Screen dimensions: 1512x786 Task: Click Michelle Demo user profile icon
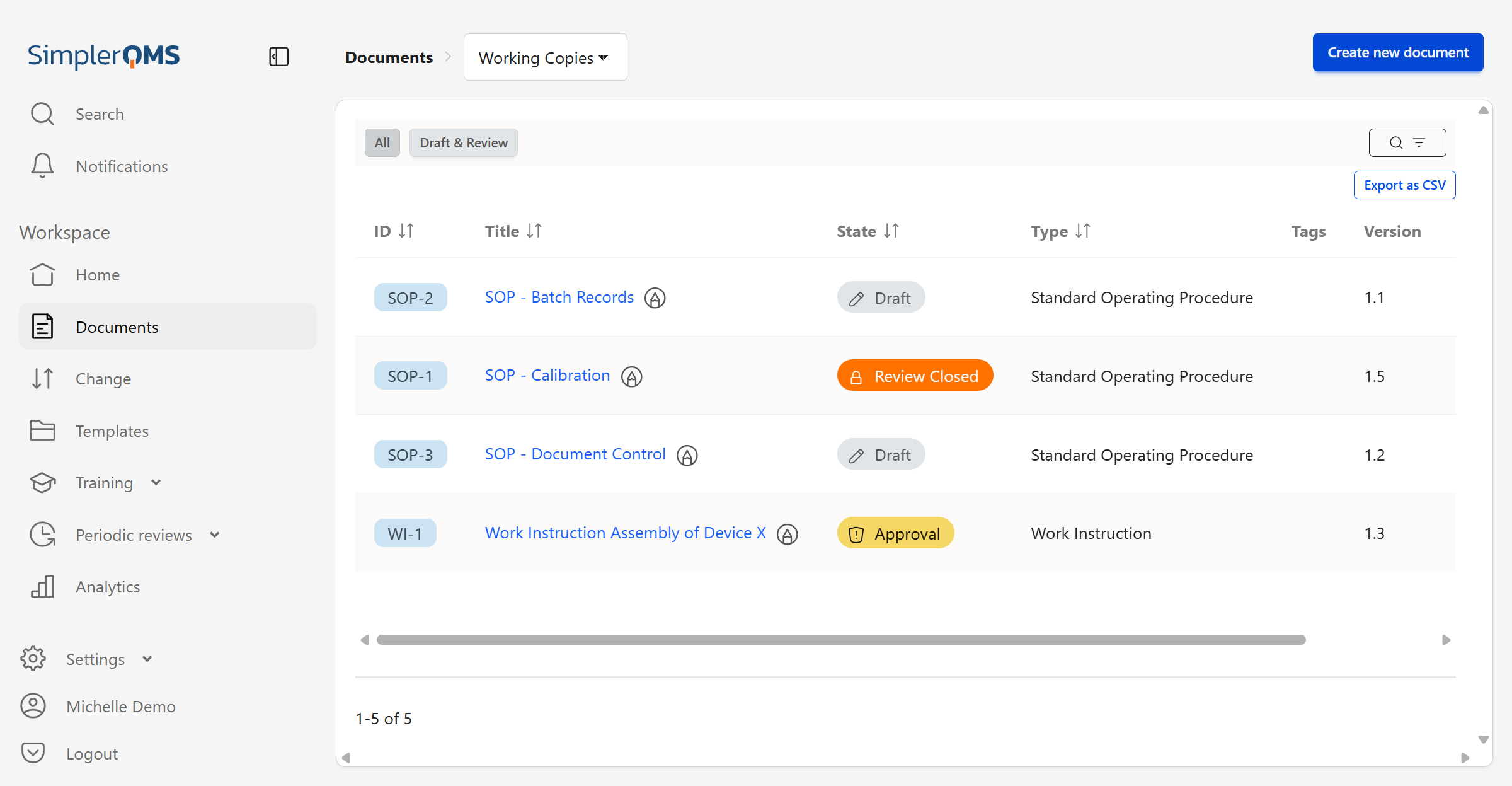click(33, 706)
